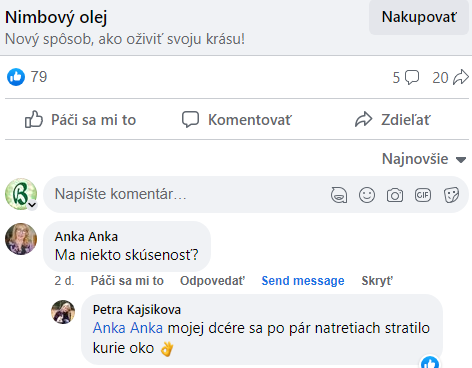Image resolution: width=472 pixels, height=368 pixels.
Task: Expand the Najnovšie sorting dropdown
Action: 424,159
